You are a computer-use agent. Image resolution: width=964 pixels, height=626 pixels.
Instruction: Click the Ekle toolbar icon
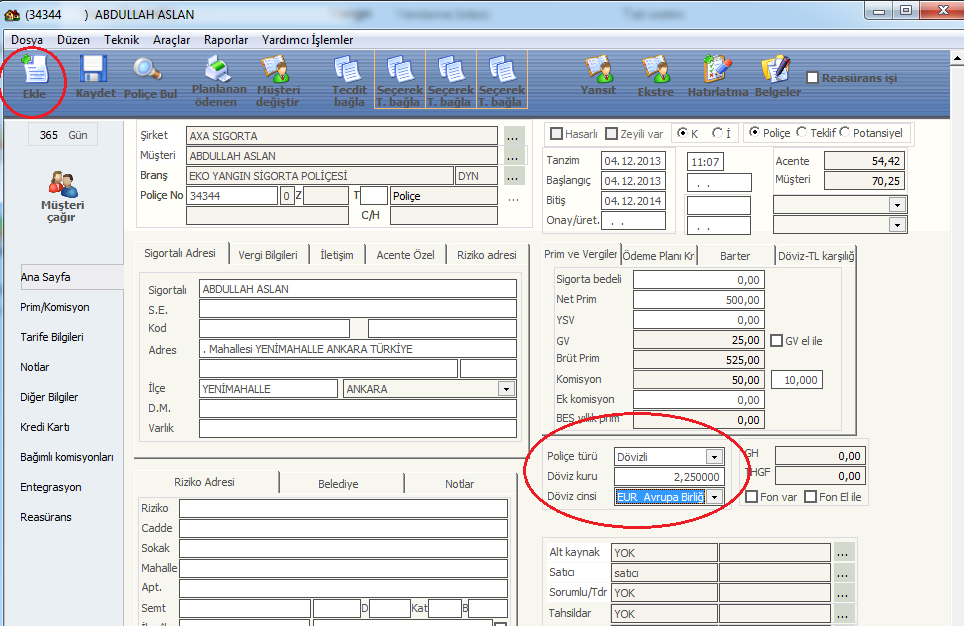point(35,76)
